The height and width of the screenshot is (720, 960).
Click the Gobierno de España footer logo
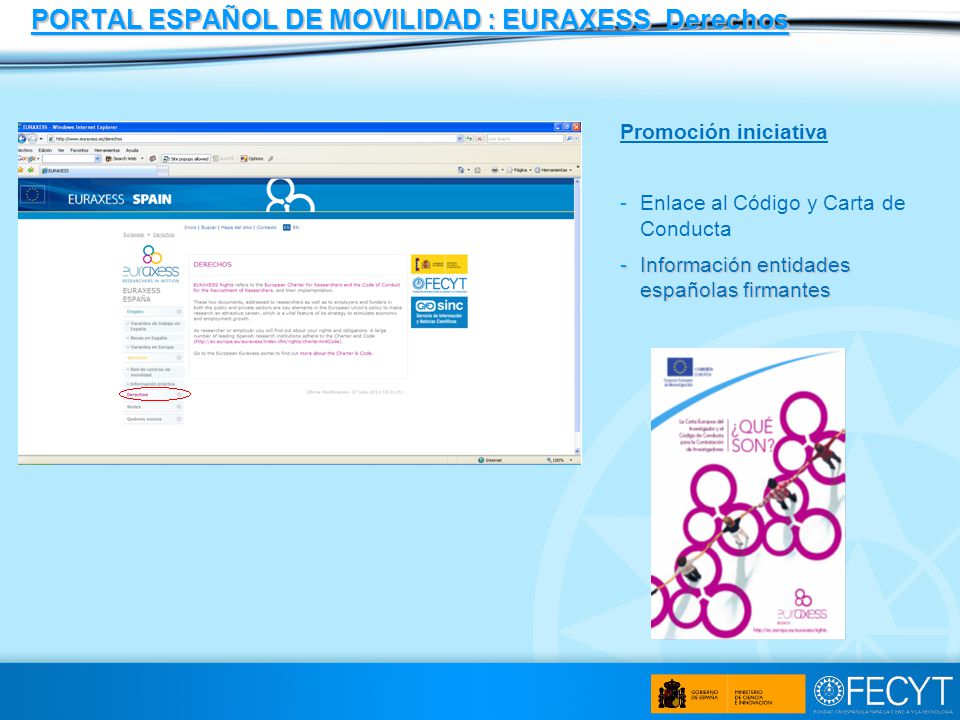[727, 694]
